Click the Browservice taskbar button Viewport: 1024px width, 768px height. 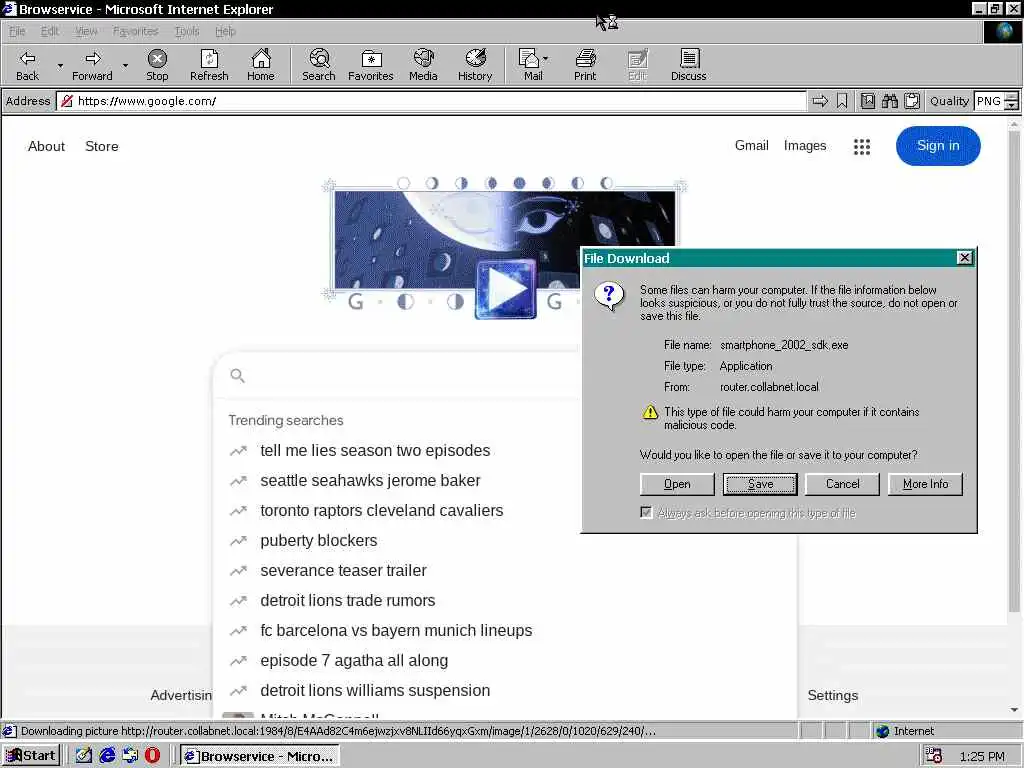tap(260, 756)
